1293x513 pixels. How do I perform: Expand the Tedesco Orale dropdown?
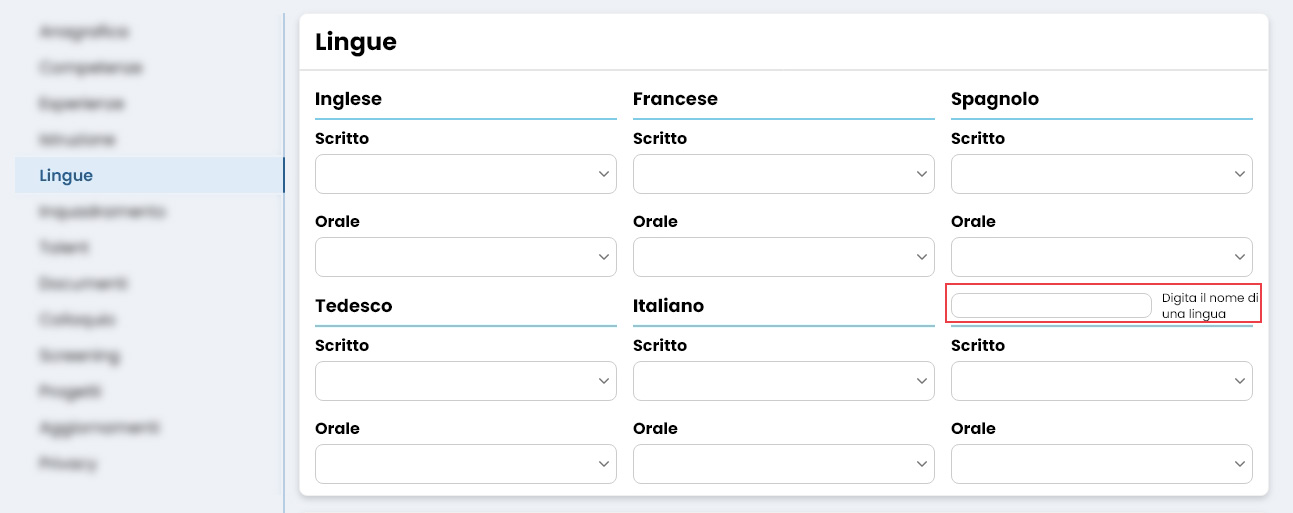(x=465, y=464)
